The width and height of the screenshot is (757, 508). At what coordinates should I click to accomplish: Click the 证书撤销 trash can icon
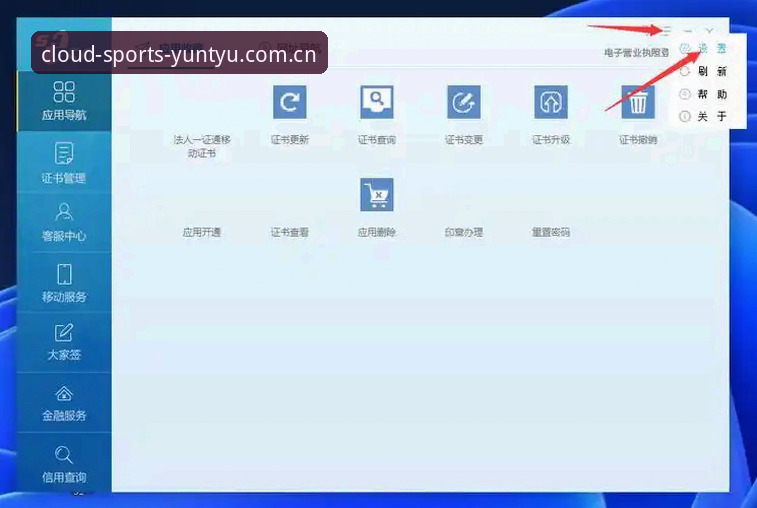tap(638, 102)
